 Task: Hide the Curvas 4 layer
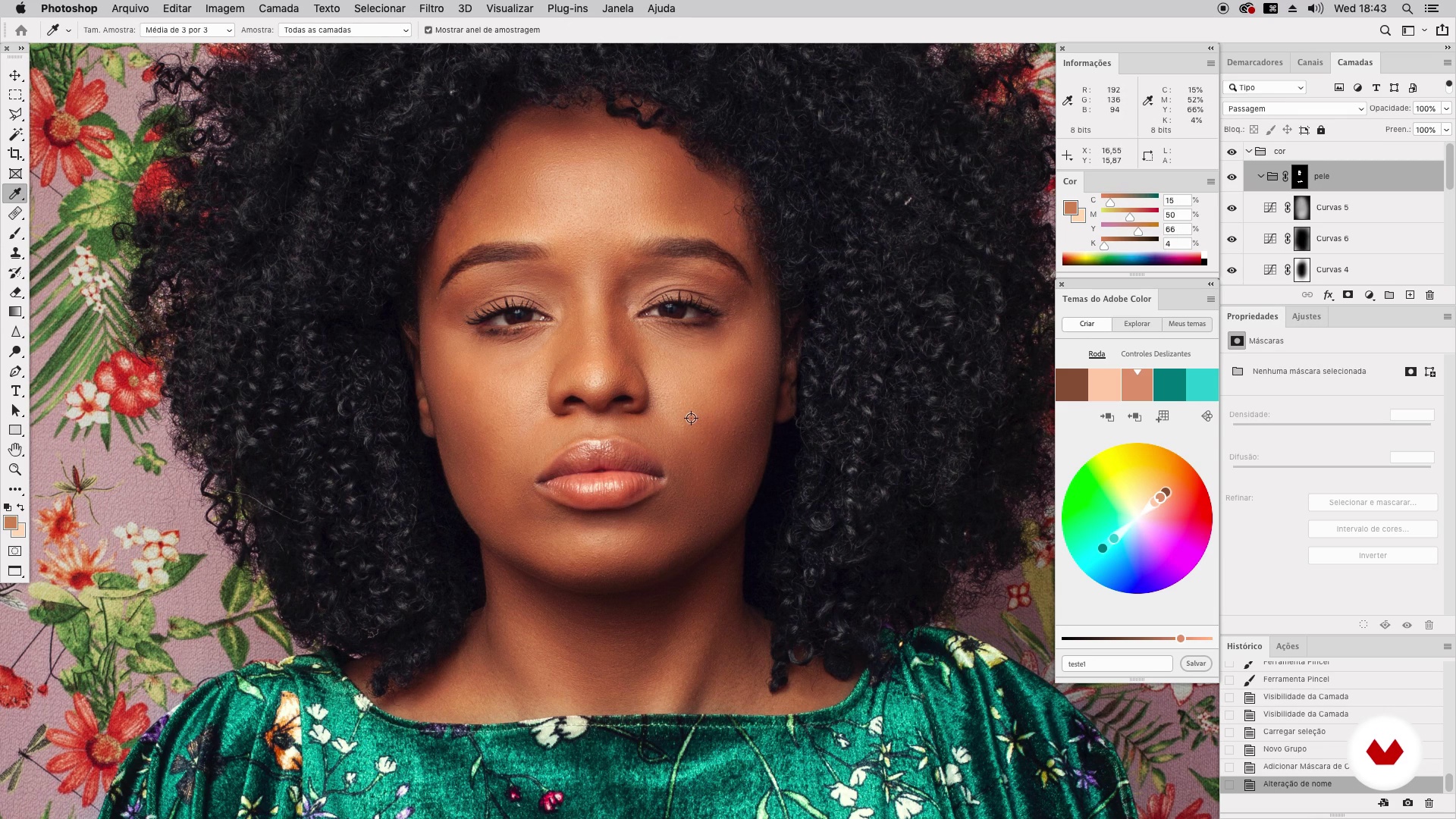pyautogui.click(x=1232, y=270)
